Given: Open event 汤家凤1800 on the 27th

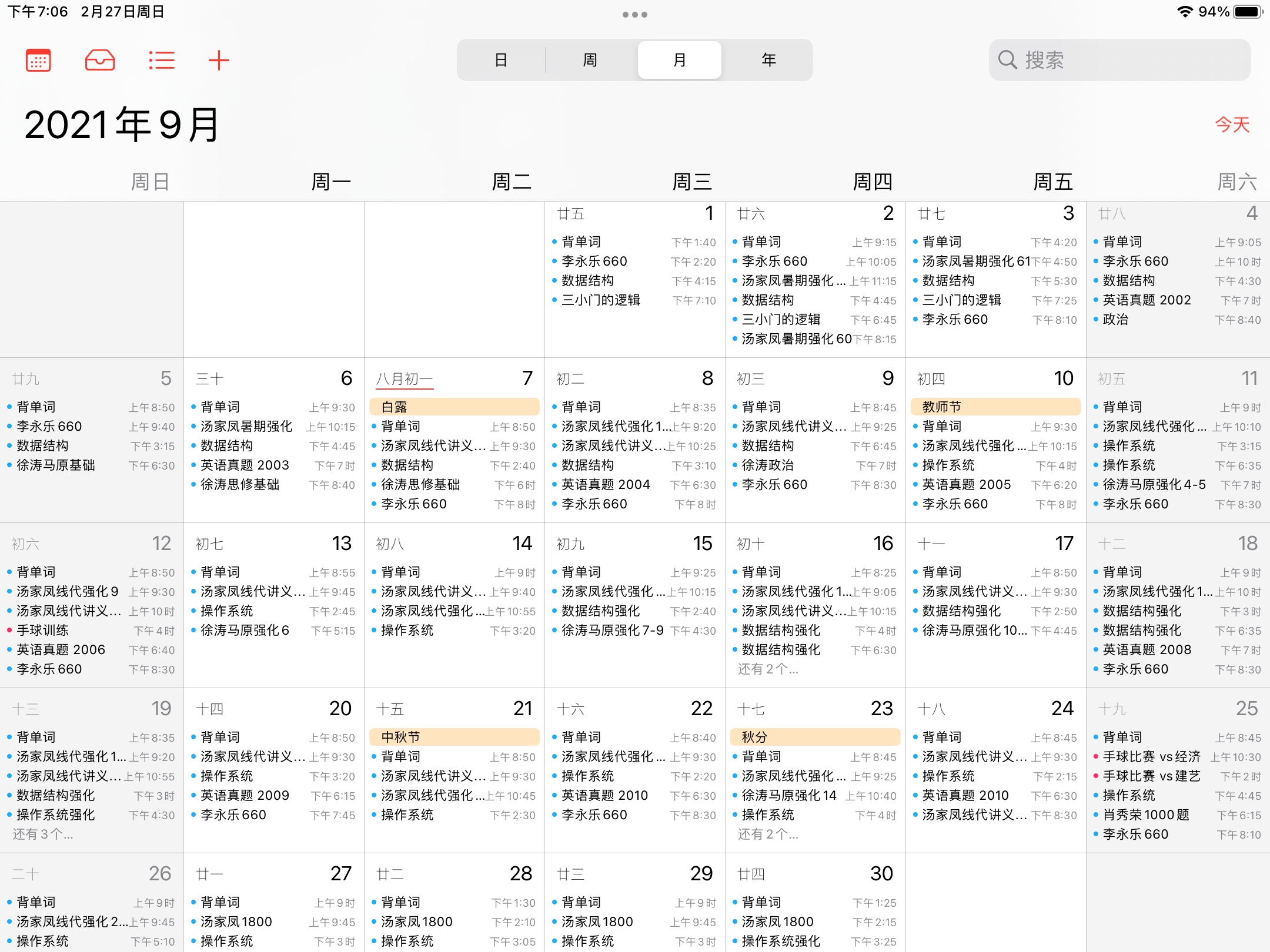Looking at the screenshot, I should tap(274, 922).
